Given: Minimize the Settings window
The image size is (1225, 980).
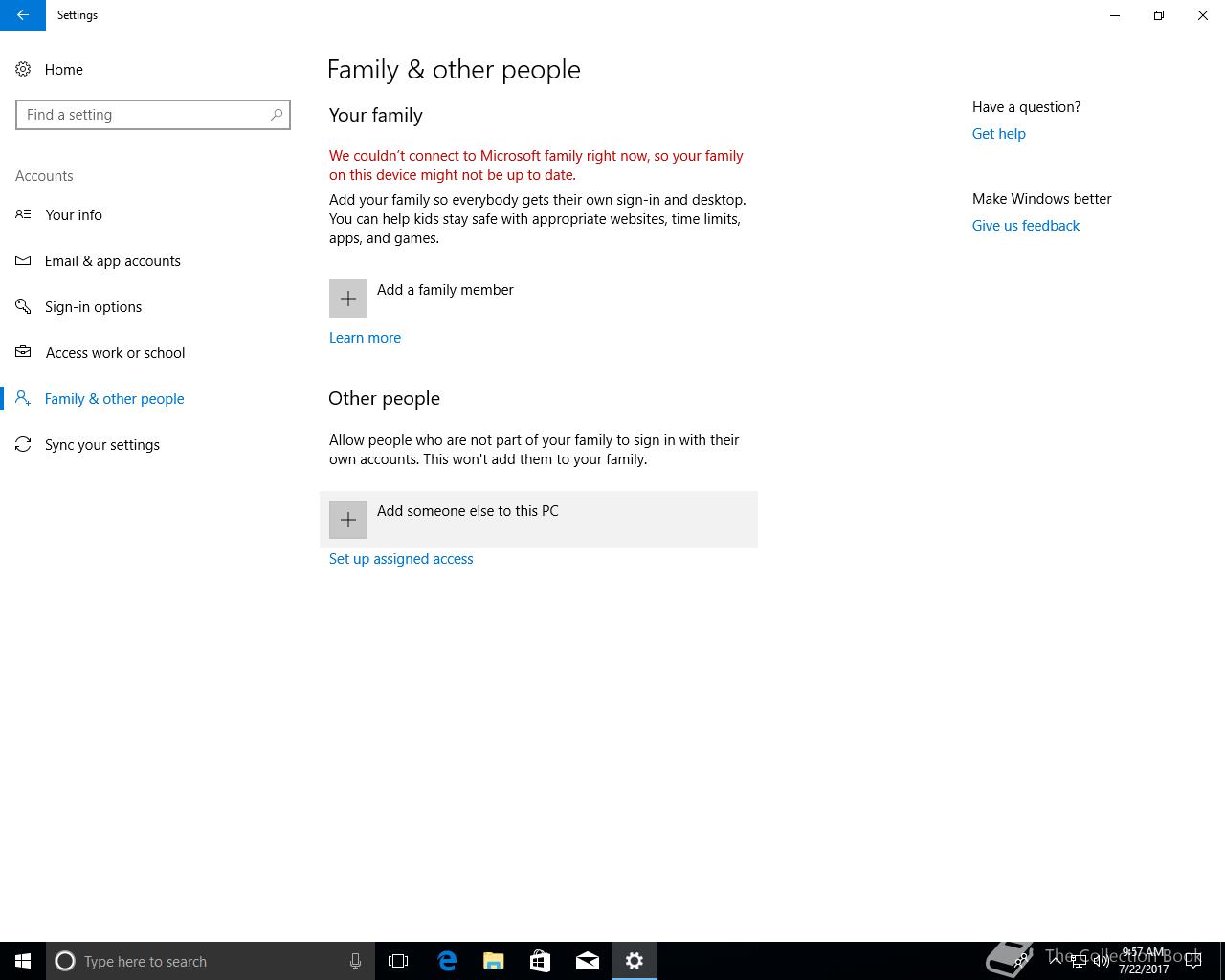Looking at the screenshot, I should [x=1115, y=15].
